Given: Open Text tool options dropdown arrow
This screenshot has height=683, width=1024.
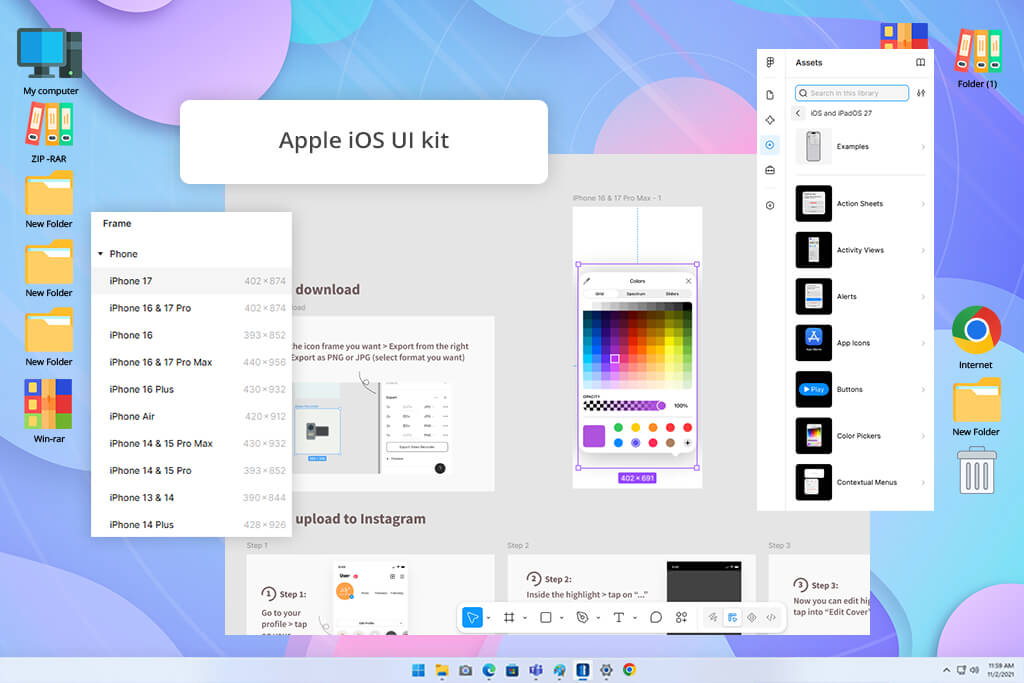Looking at the screenshot, I should pos(635,618).
